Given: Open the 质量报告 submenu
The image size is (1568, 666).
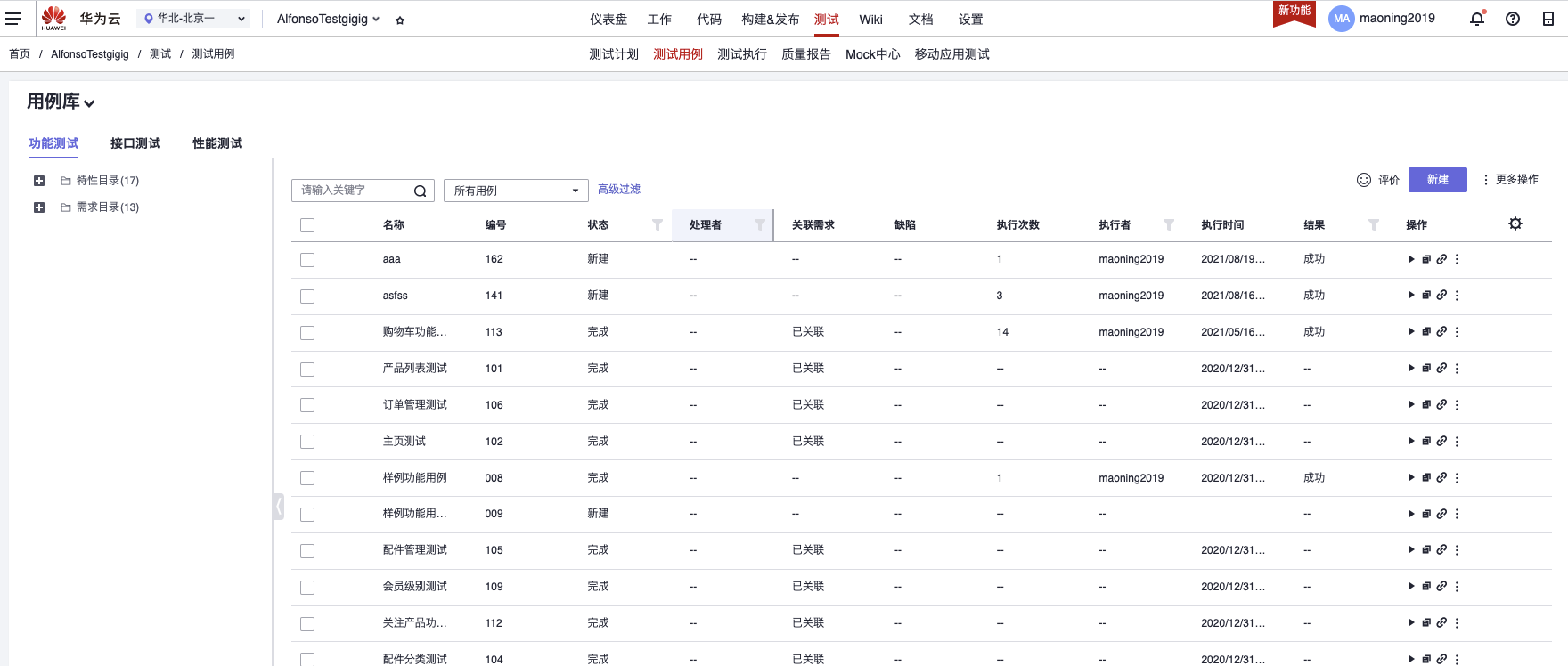Looking at the screenshot, I should pyautogui.click(x=806, y=54).
